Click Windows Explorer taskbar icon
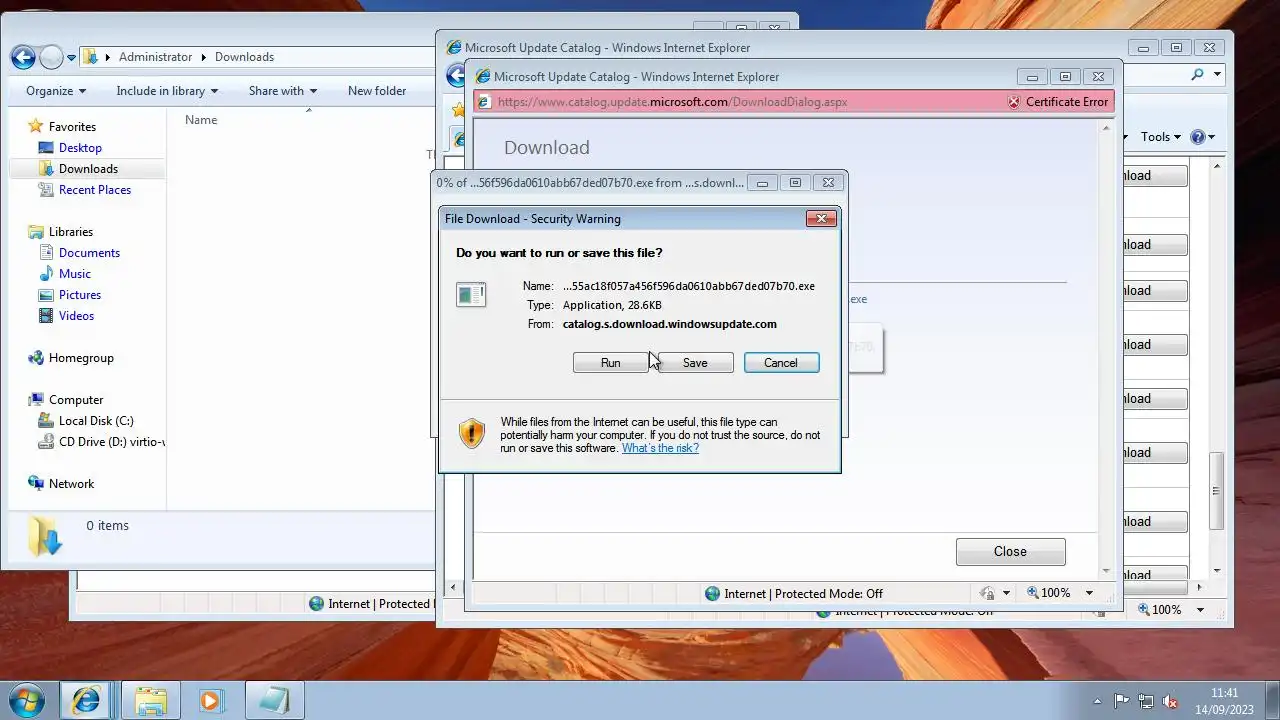 [151, 700]
